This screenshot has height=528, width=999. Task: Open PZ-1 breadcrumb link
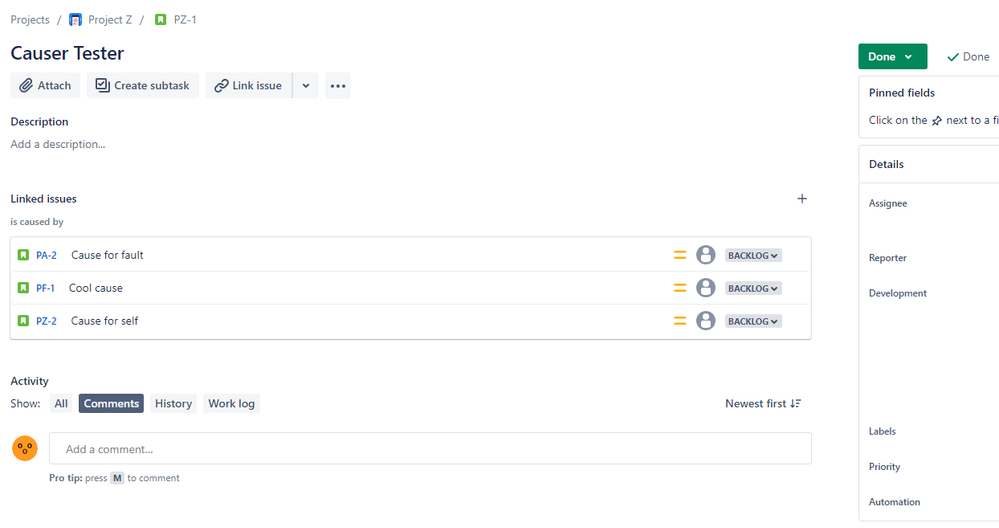[x=185, y=20]
